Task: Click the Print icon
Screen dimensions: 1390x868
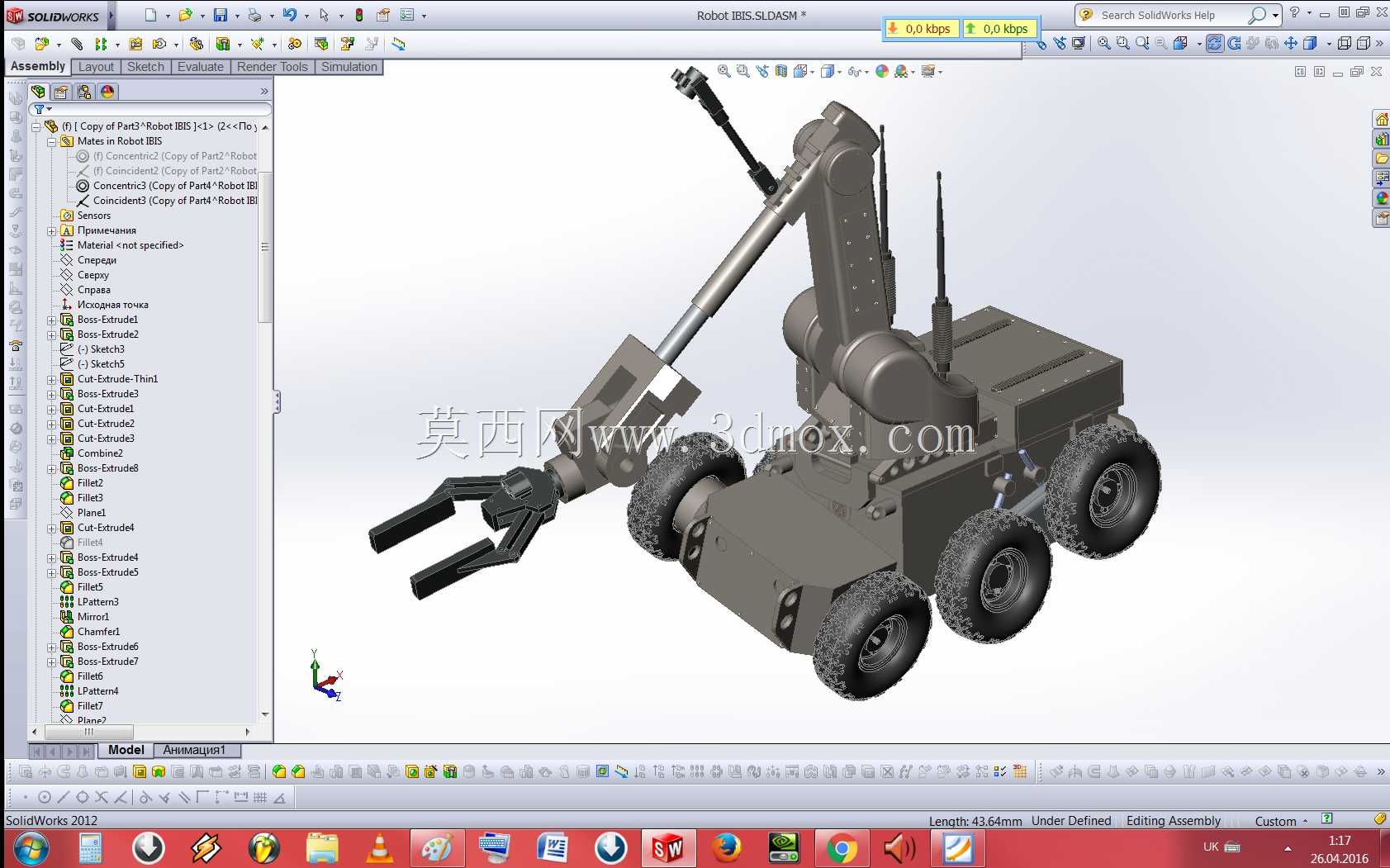Action: point(254,15)
